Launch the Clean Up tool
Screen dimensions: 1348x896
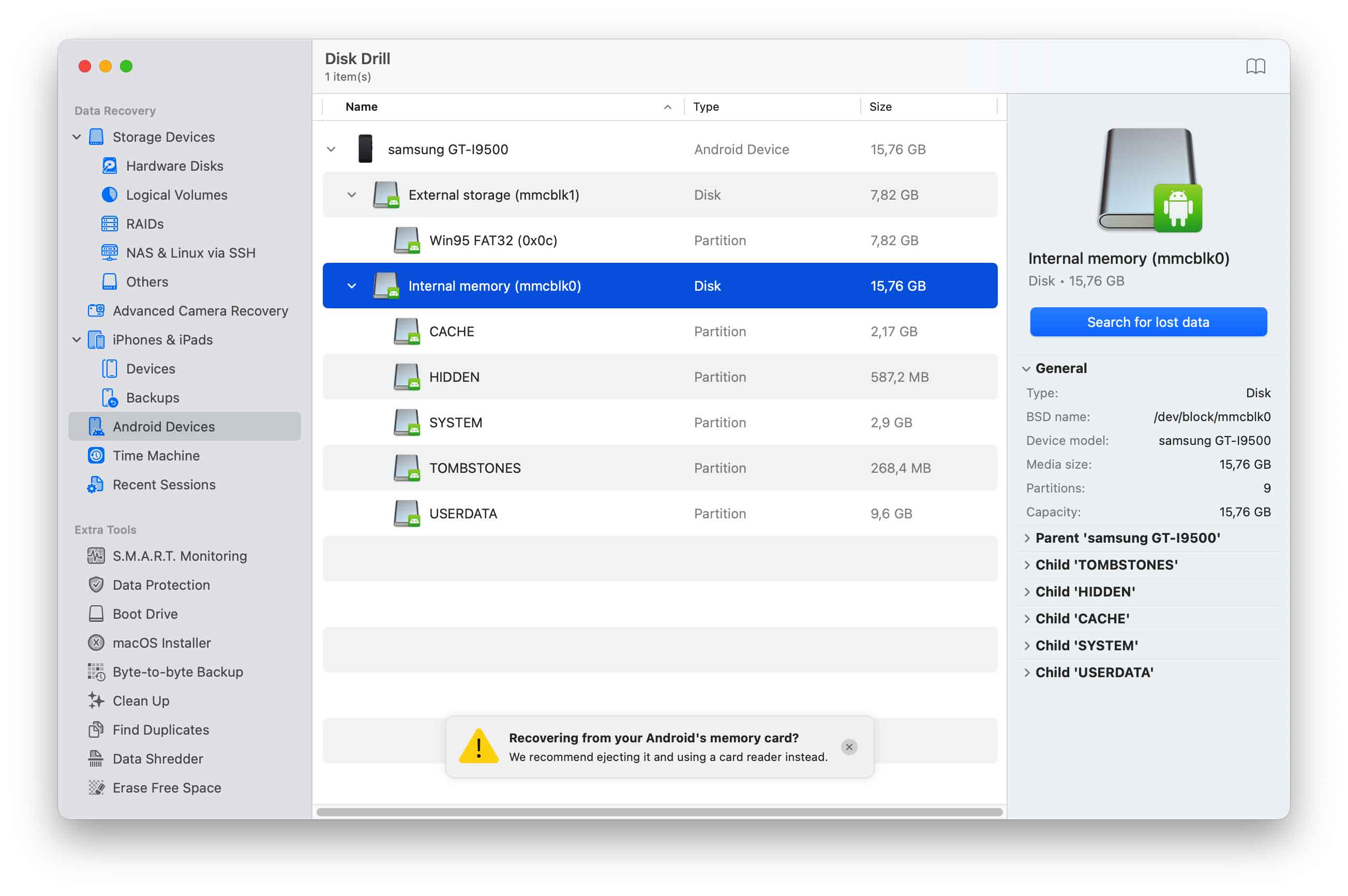[x=140, y=700]
